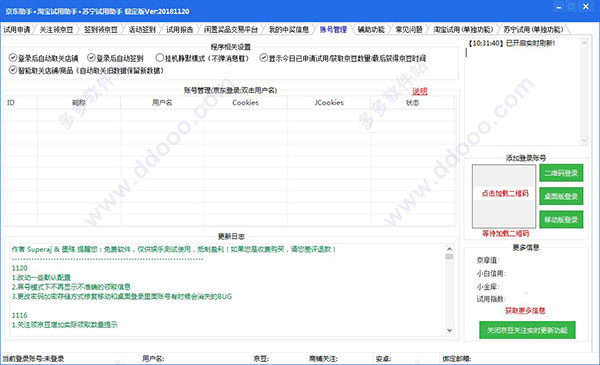The height and width of the screenshot is (365, 600).
Task: Click the 移动版登录 button
Action: [561, 220]
